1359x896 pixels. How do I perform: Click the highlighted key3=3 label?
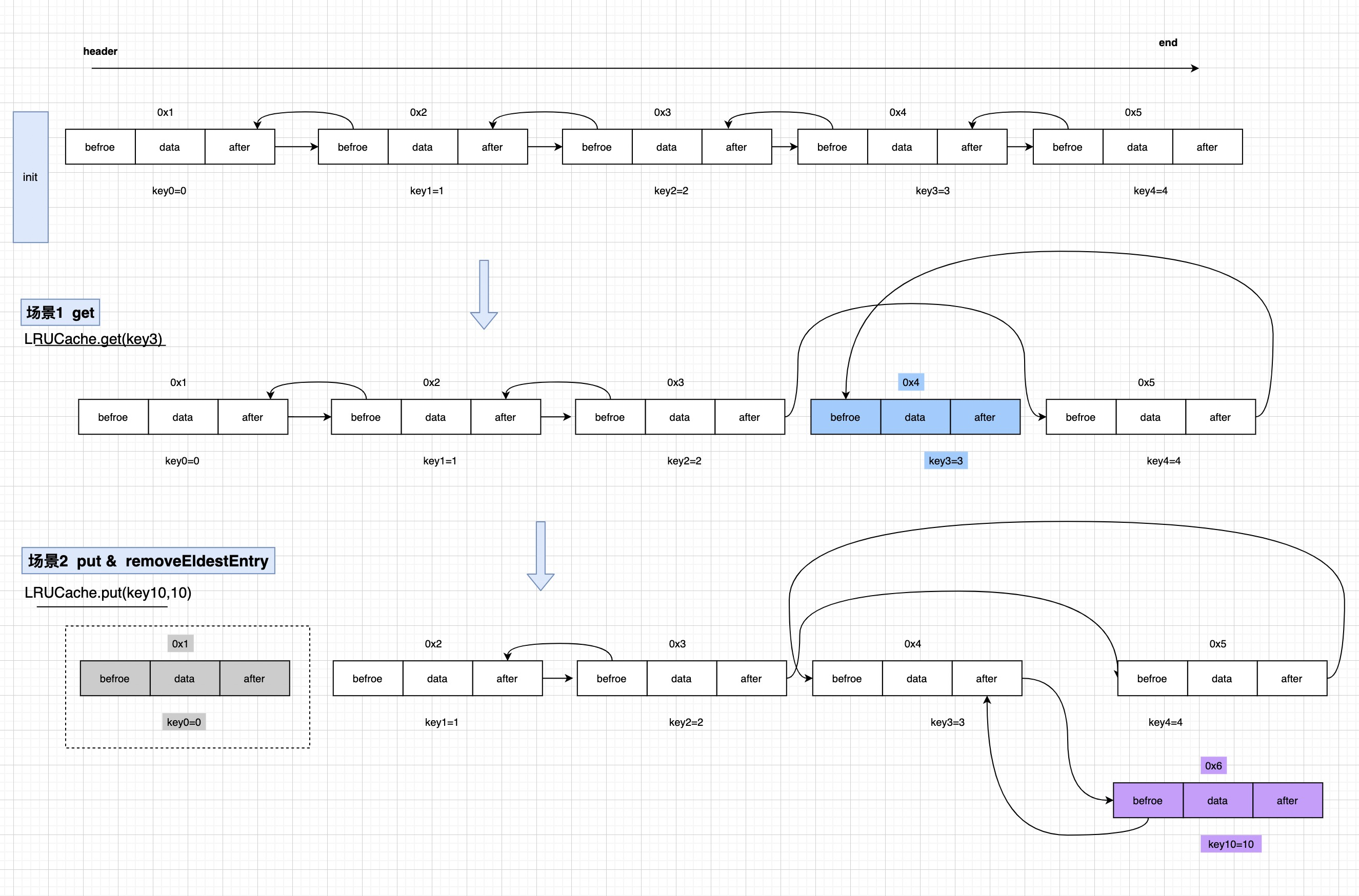click(x=946, y=461)
